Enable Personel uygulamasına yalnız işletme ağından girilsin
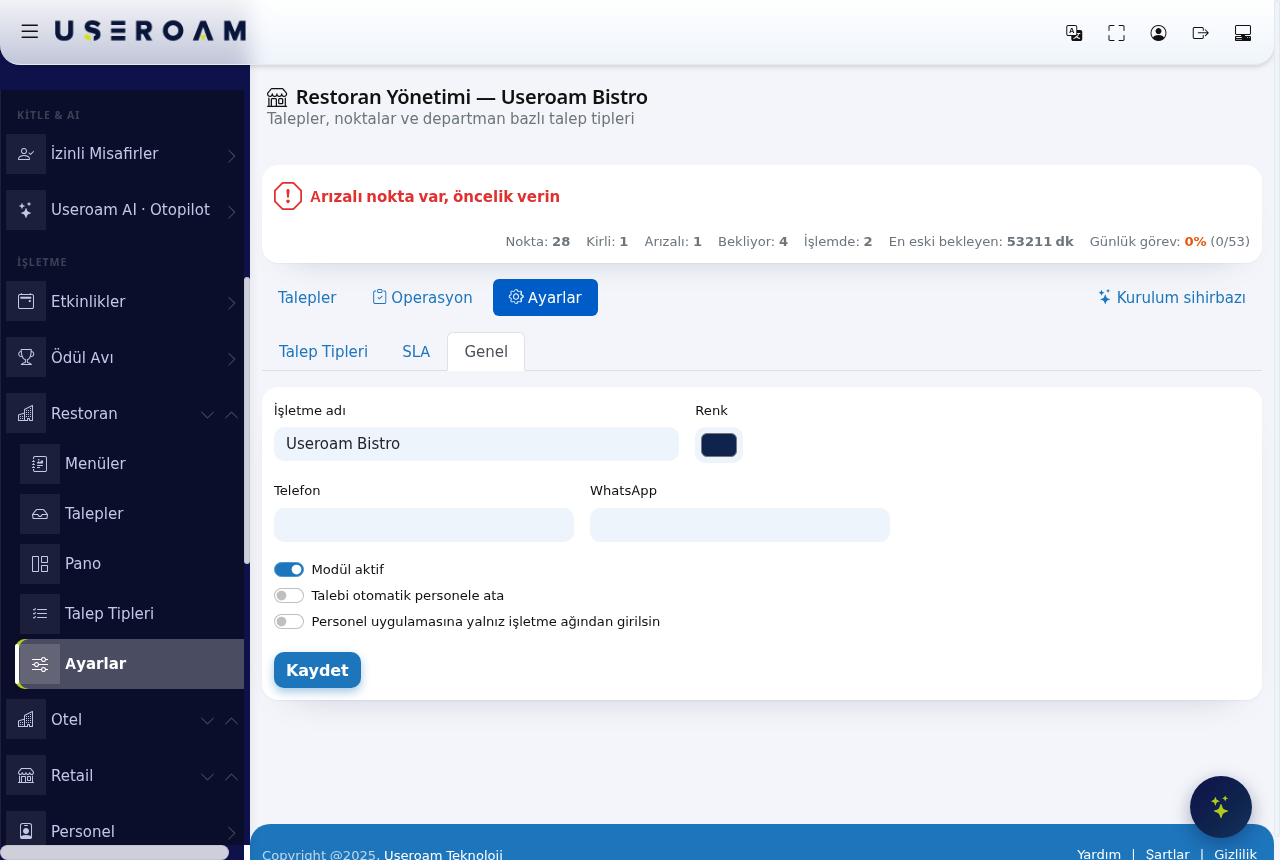 tap(289, 621)
